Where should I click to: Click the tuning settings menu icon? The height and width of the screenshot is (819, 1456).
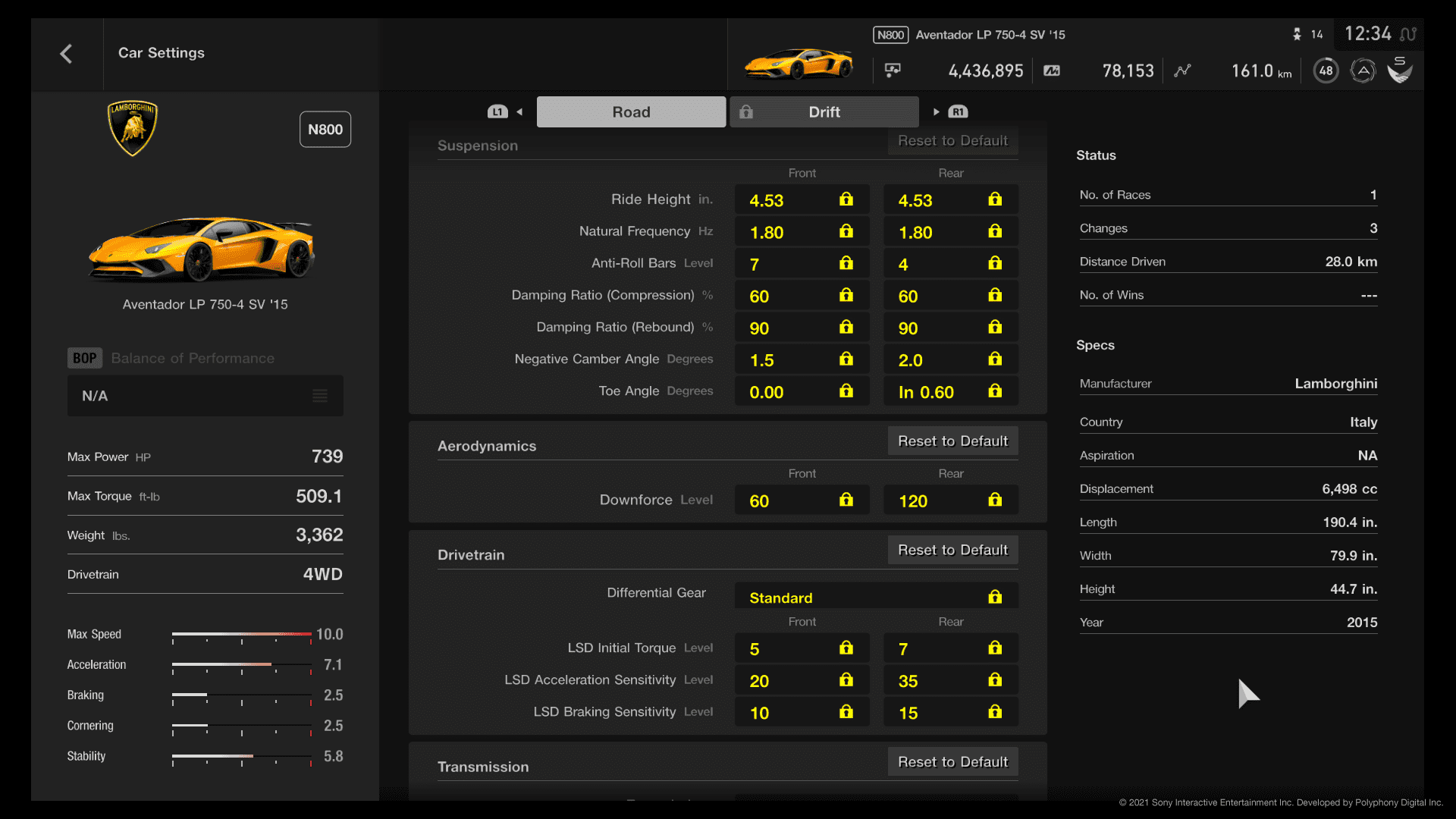[320, 395]
